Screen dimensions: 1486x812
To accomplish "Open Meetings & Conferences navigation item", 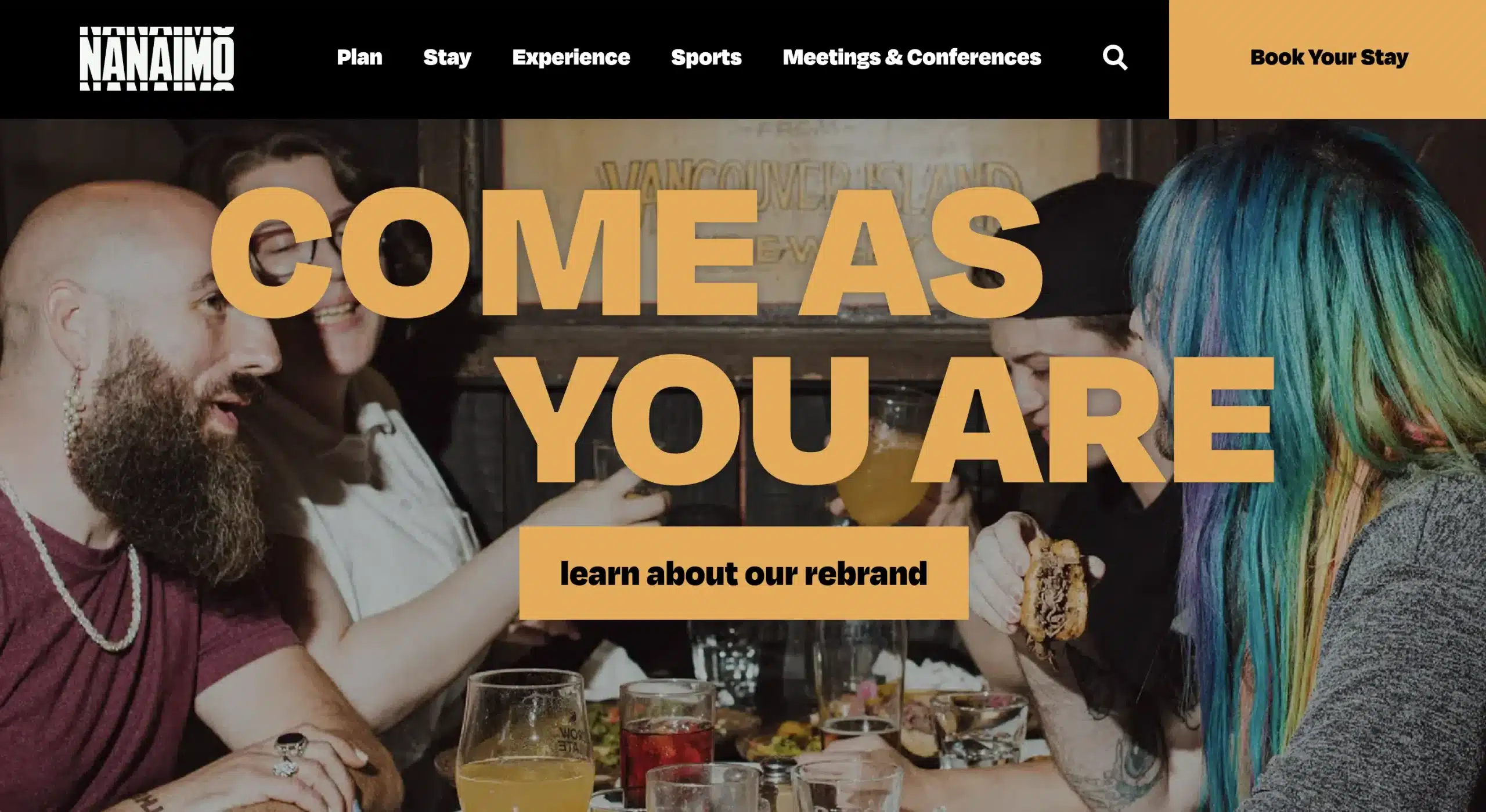I will [911, 57].
